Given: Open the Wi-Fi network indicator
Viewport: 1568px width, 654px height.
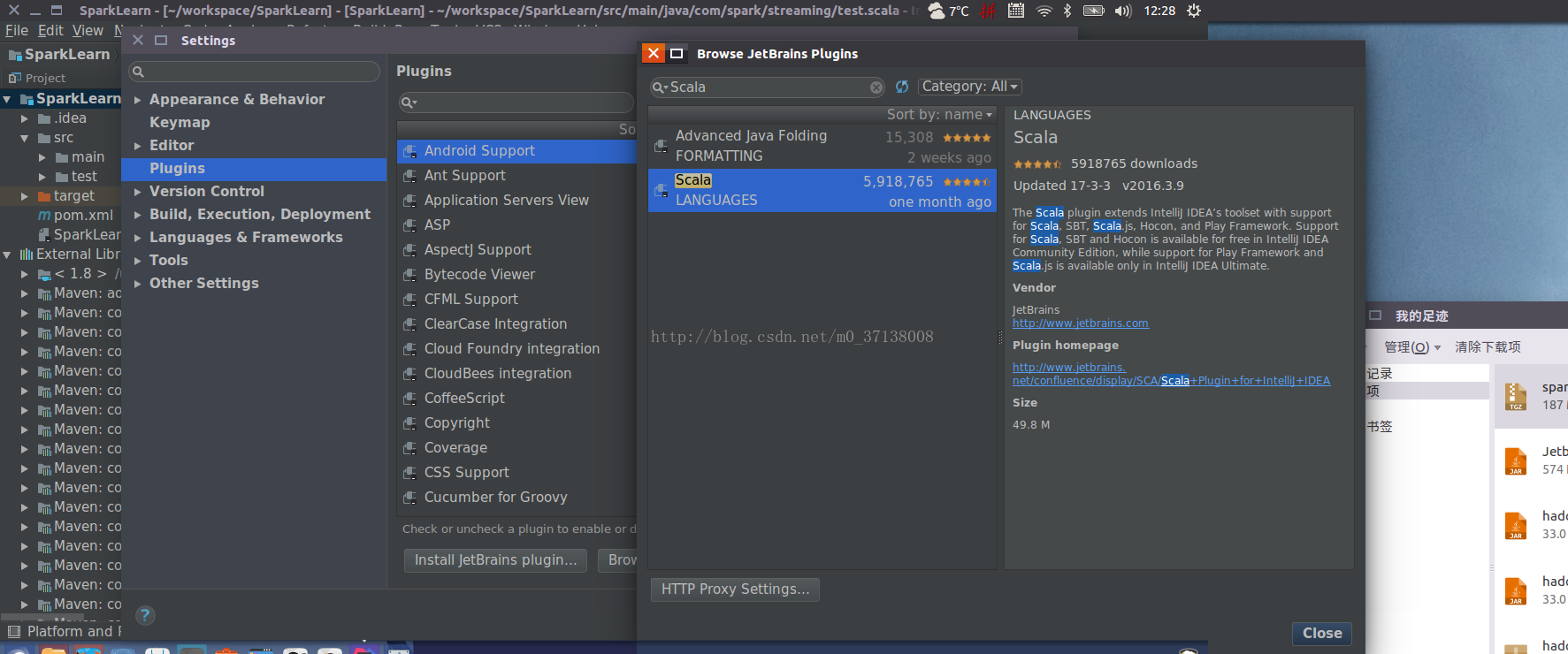Looking at the screenshot, I should pyautogui.click(x=1044, y=11).
